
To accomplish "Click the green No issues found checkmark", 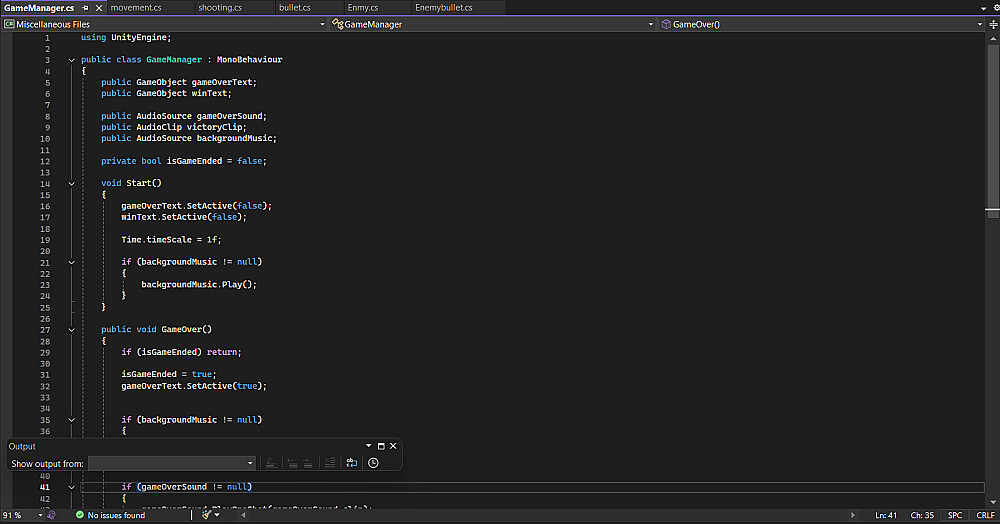I will 80,515.
